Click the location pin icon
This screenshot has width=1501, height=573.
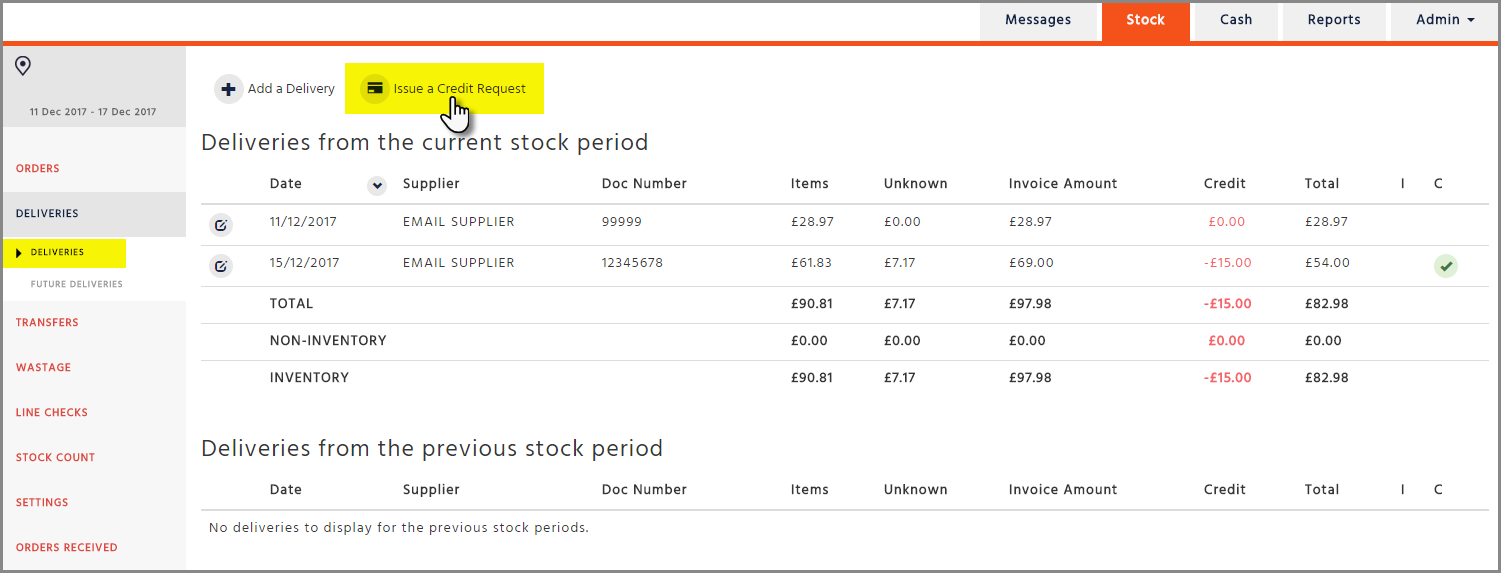click(23, 66)
